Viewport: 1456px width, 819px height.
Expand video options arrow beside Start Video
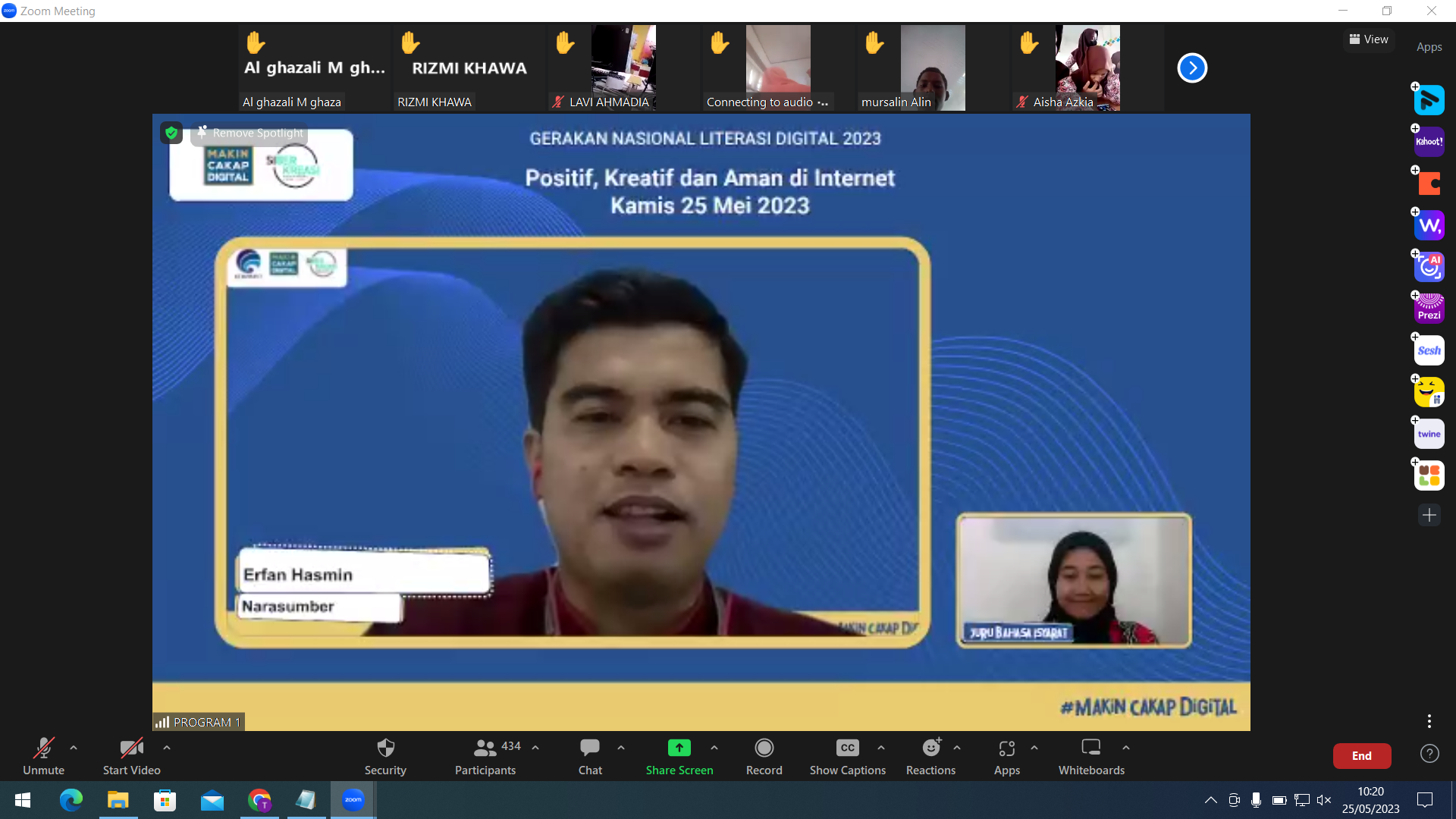pos(167,748)
